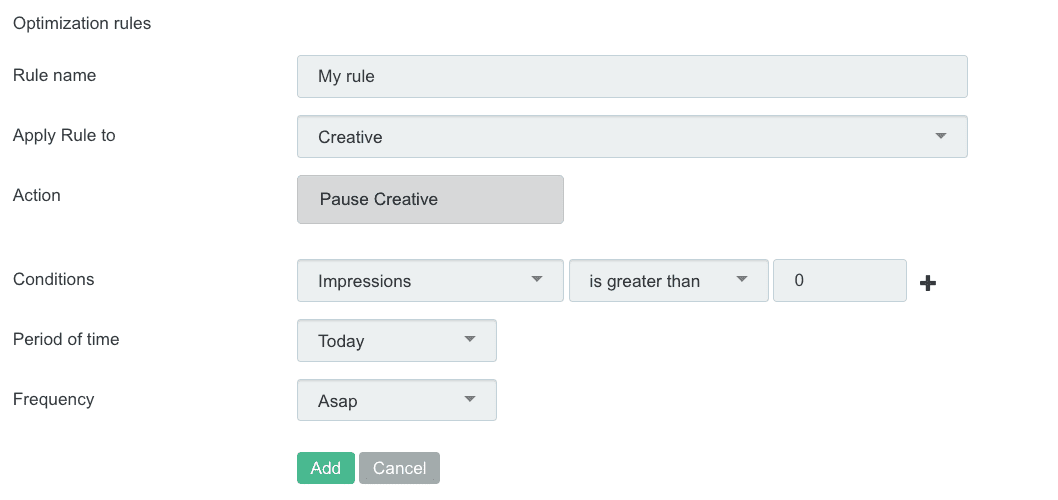Click the arrow icon on Impressions dropdown

click(x=536, y=280)
